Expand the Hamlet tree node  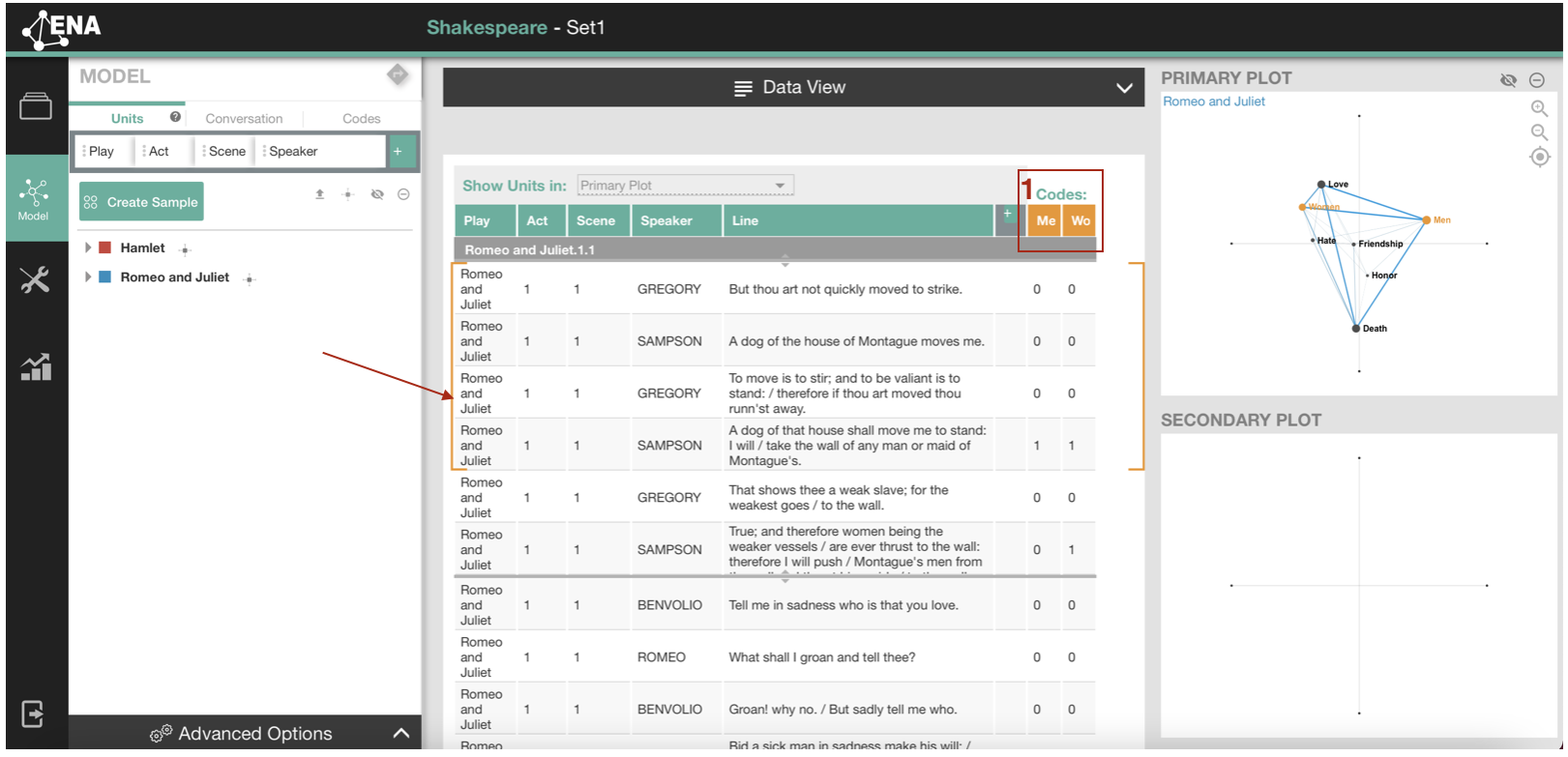(88, 248)
